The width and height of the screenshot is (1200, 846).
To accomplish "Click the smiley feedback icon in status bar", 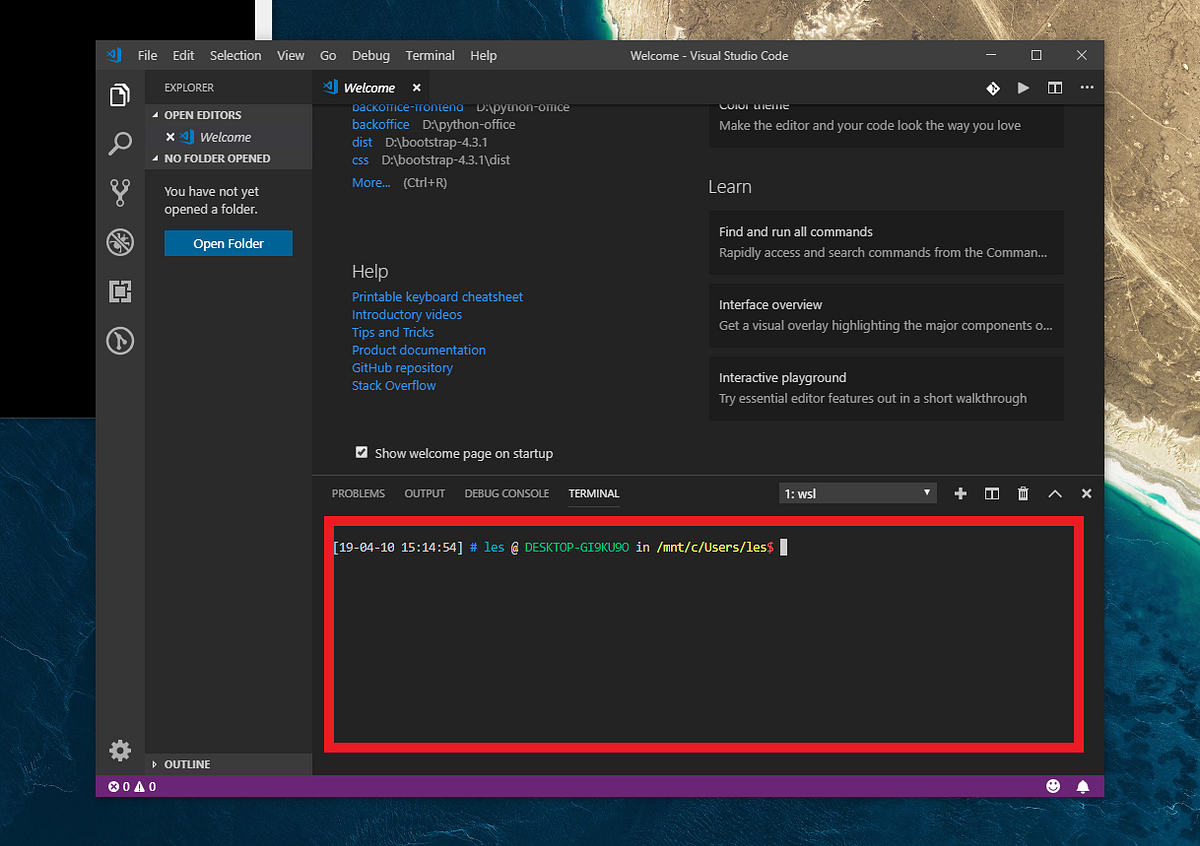I will click(x=1053, y=786).
